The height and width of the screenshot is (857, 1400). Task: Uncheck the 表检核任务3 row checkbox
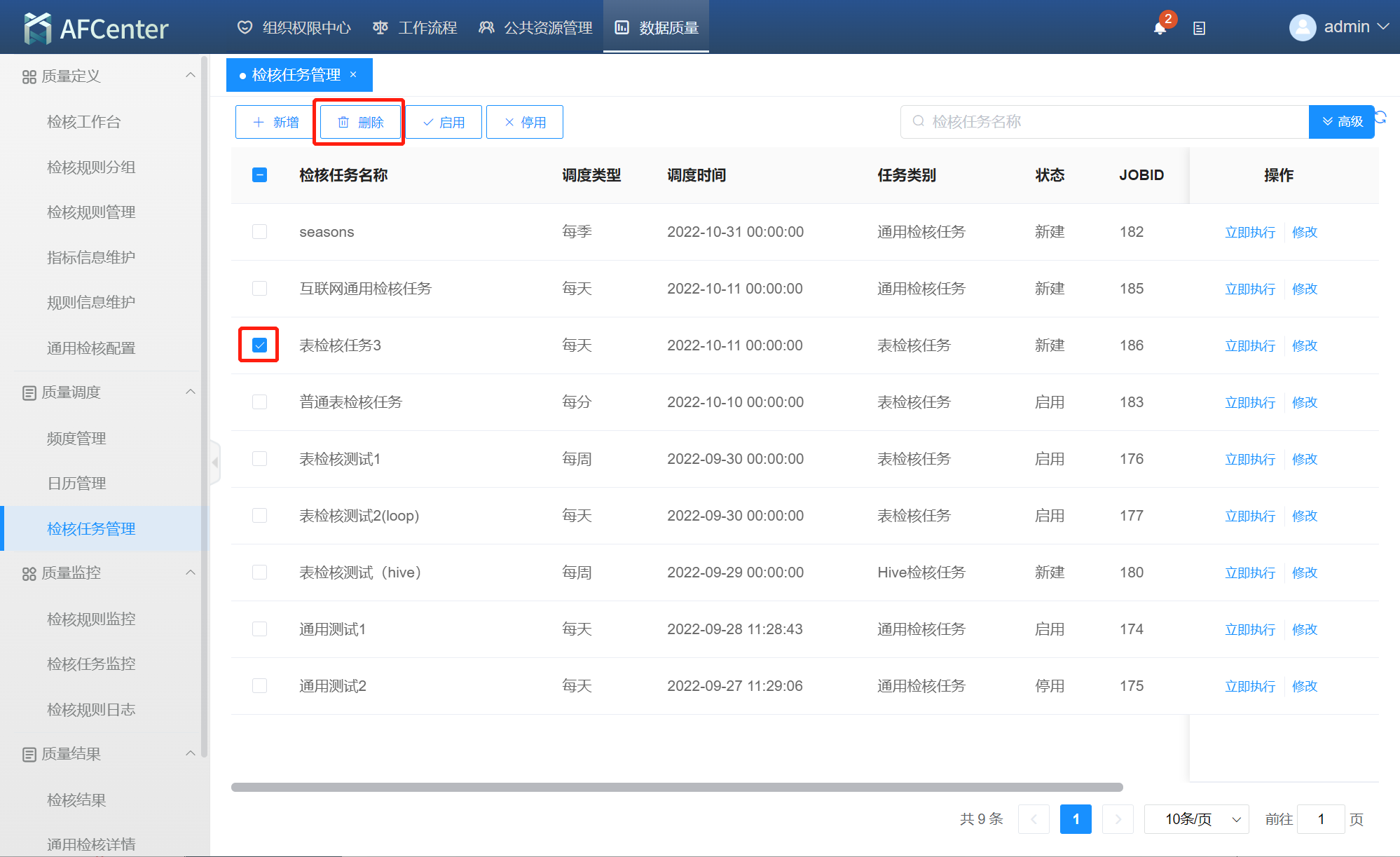[259, 345]
